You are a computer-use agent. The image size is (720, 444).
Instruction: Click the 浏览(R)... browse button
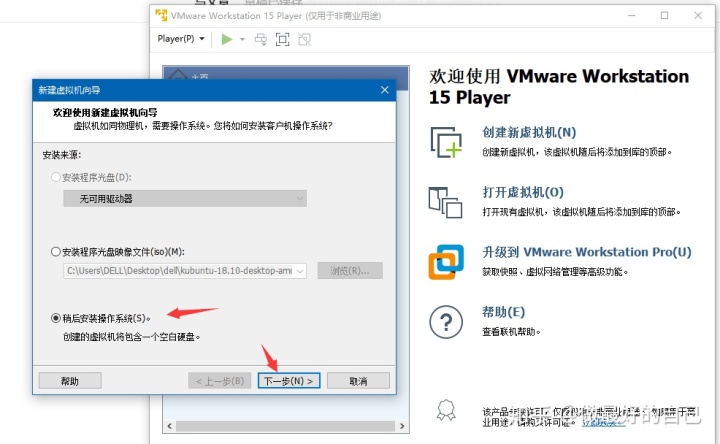click(350, 271)
